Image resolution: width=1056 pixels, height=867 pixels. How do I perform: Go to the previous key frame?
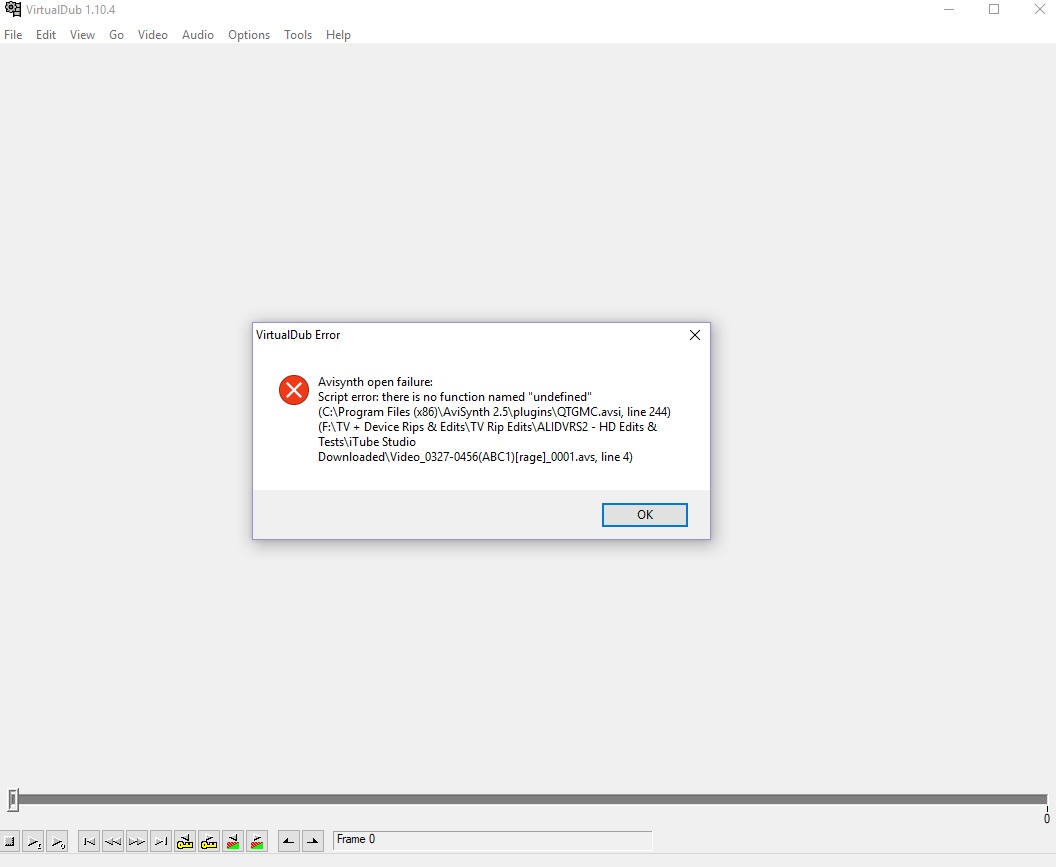point(185,841)
